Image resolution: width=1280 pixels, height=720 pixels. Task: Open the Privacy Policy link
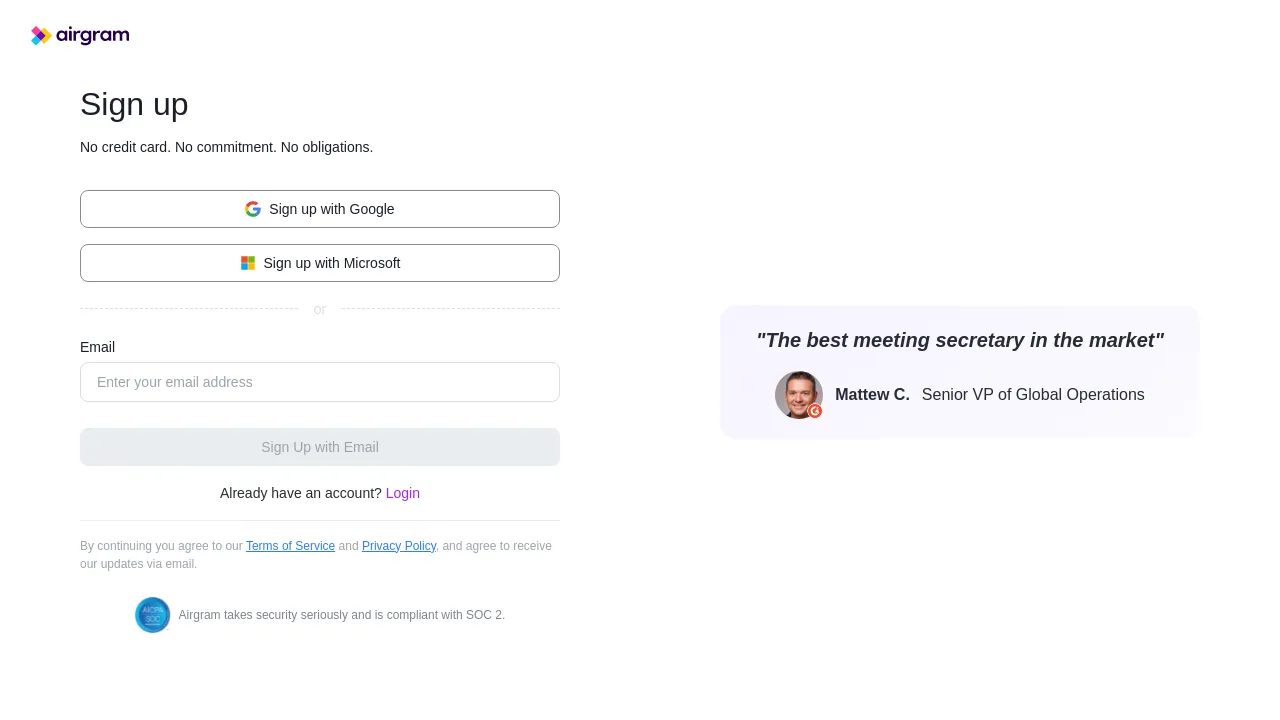tap(398, 546)
